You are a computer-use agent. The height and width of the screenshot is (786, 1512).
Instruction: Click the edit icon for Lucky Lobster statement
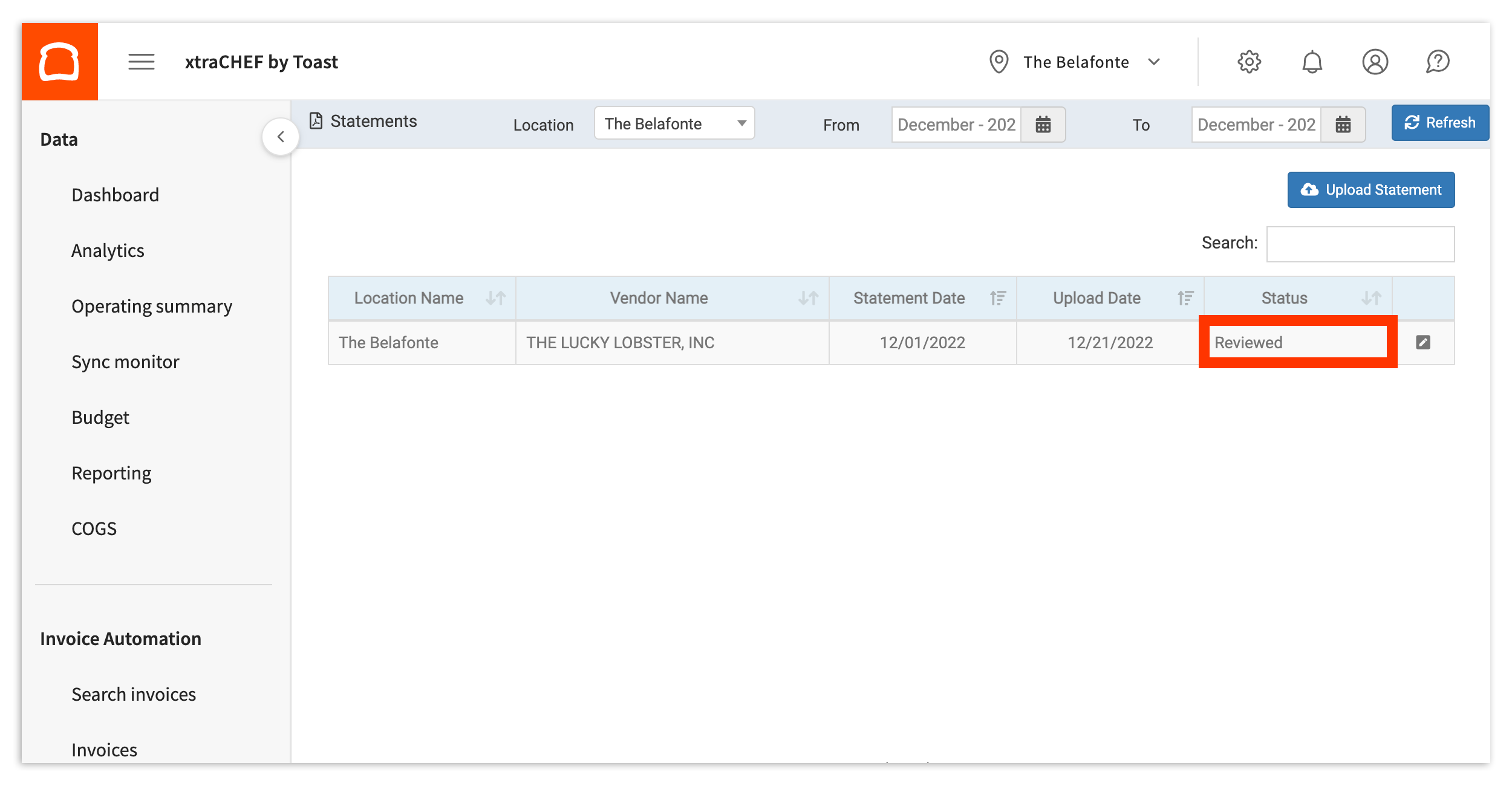tap(1423, 342)
